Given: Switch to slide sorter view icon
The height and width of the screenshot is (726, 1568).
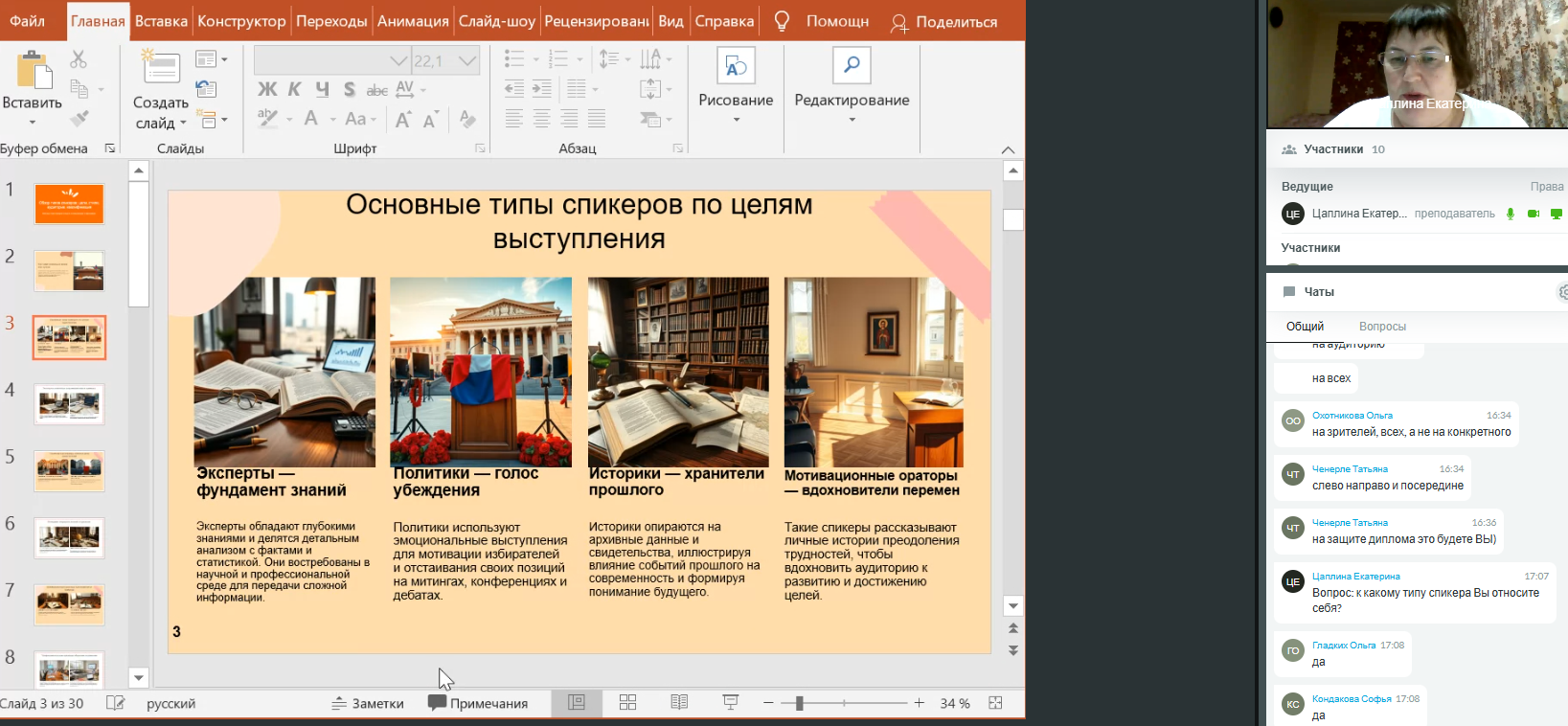Looking at the screenshot, I should point(627,703).
